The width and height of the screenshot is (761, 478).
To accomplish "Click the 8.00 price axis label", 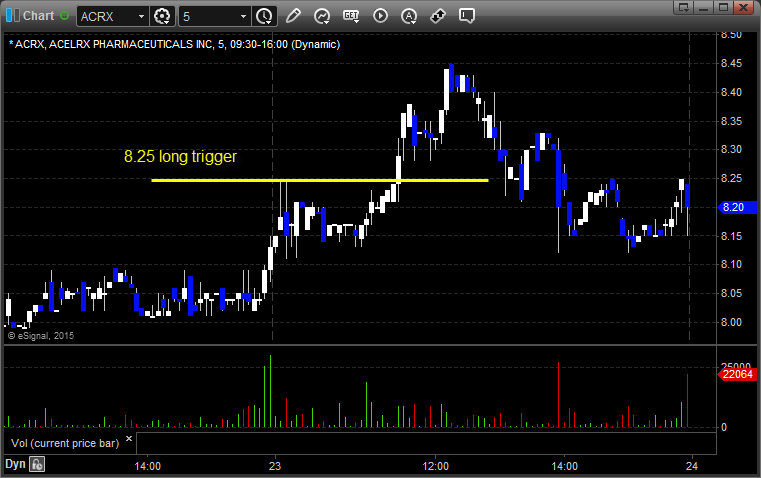I will 731,322.
